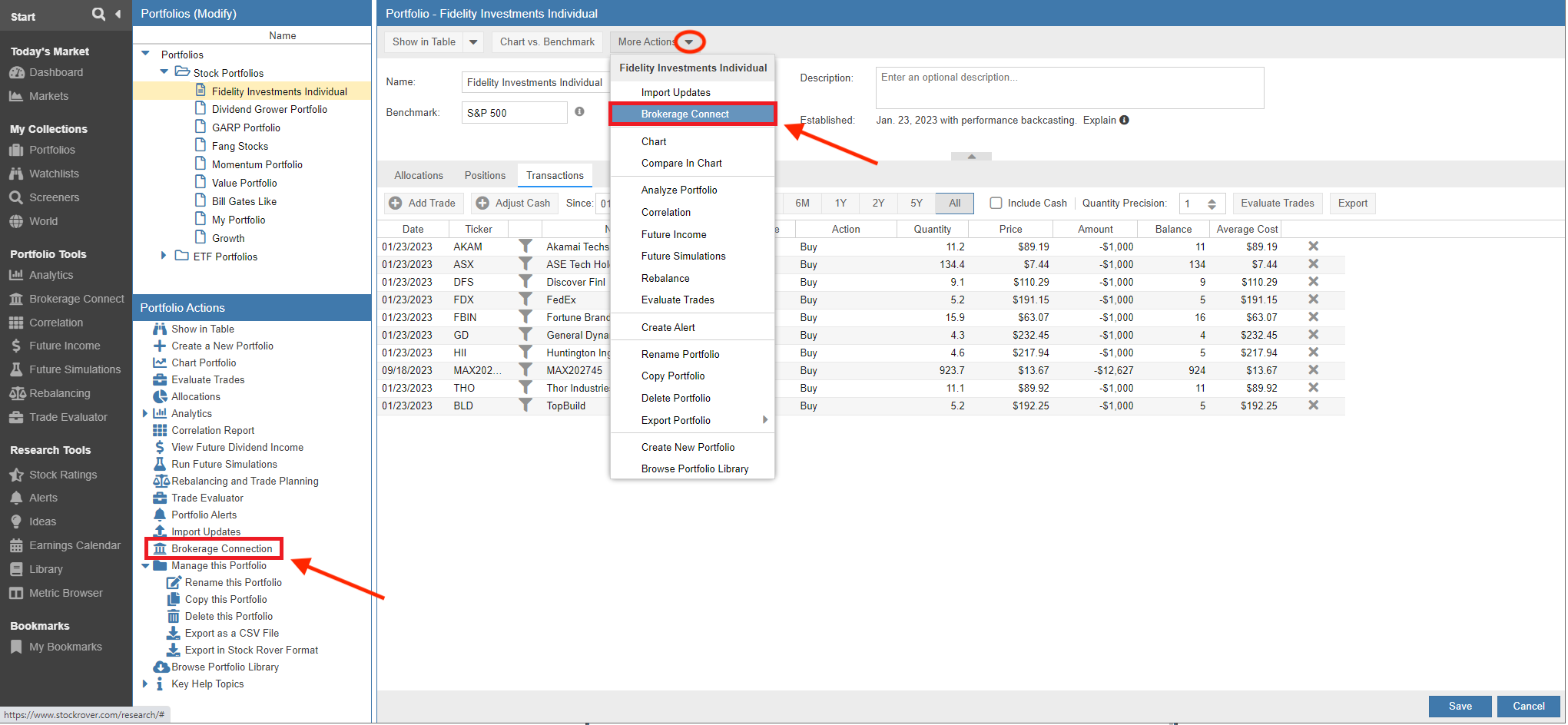Open Alerts in Research Tools
The width and height of the screenshot is (1568, 725).
(x=43, y=498)
